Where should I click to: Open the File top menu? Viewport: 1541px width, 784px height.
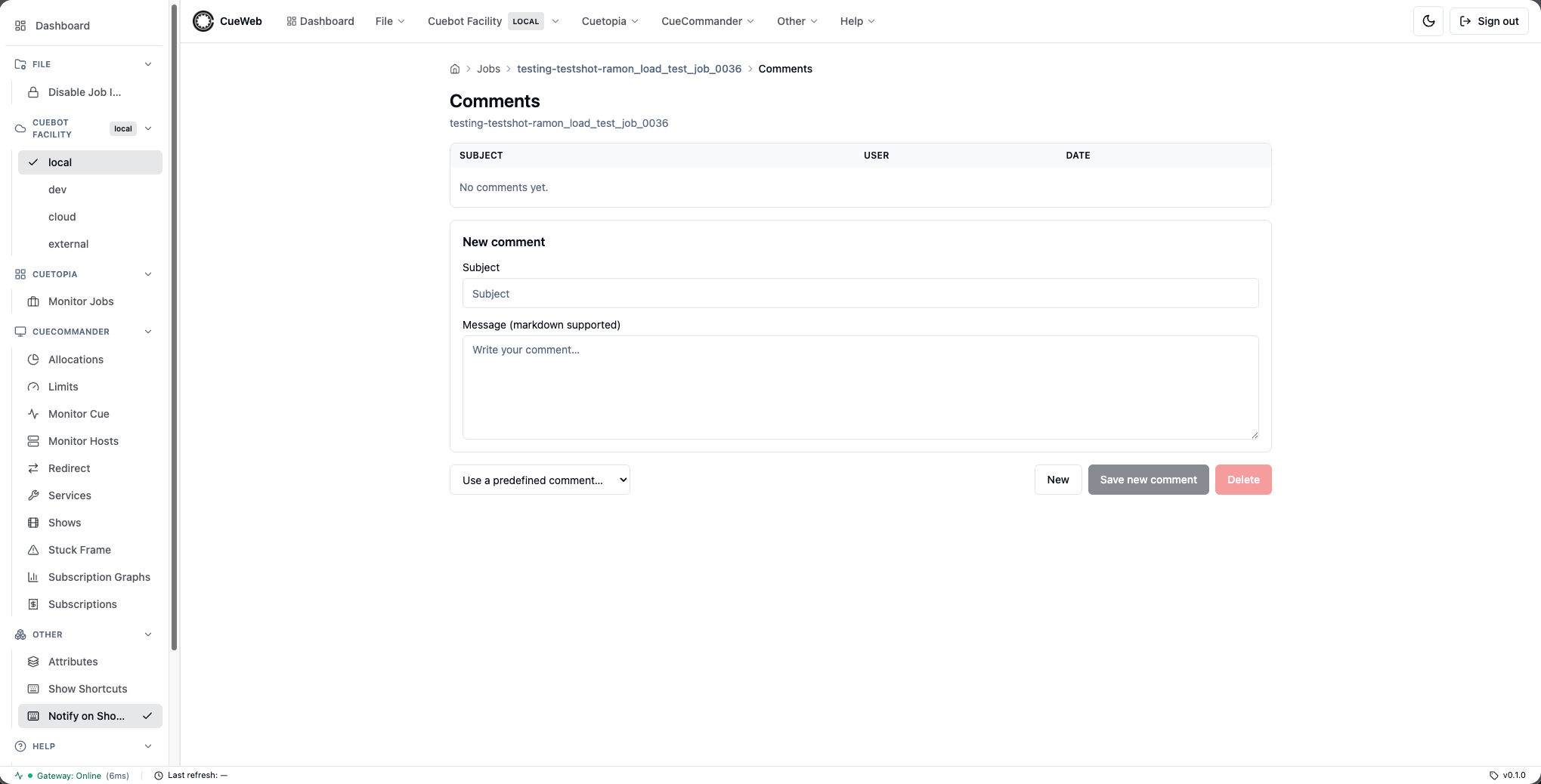coord(390,21)
